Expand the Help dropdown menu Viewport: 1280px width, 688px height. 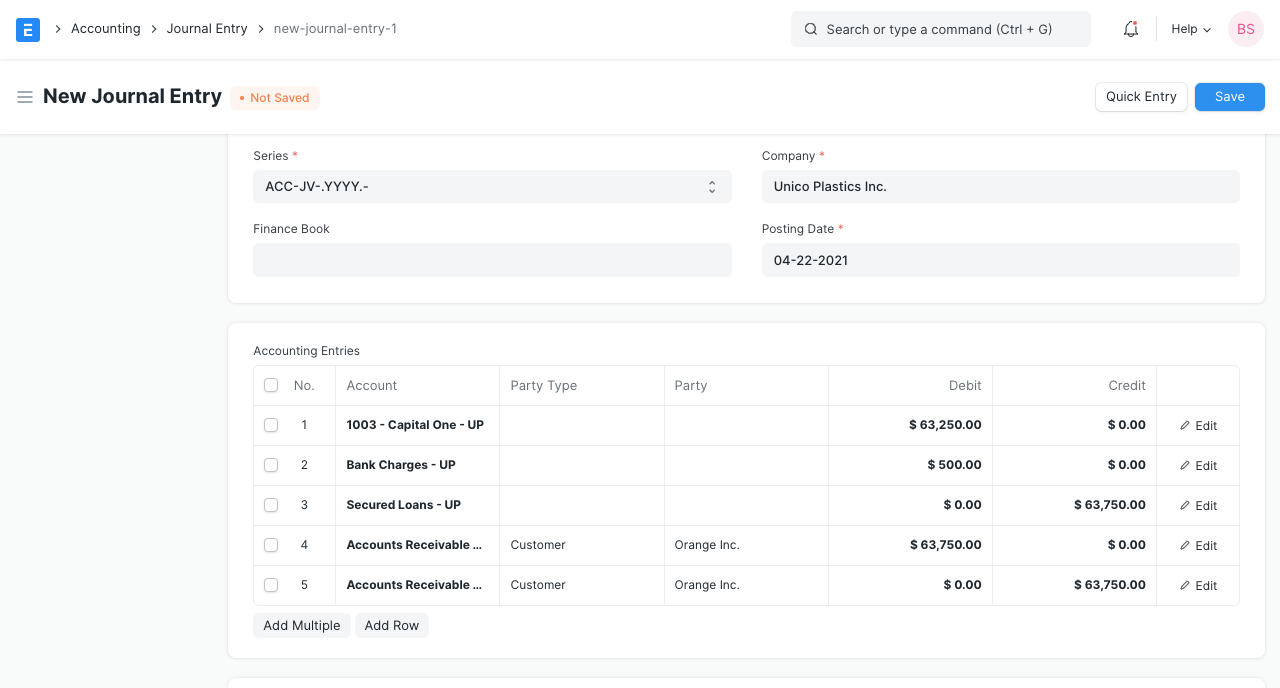pyautogui.click(x=1190, y=30)
